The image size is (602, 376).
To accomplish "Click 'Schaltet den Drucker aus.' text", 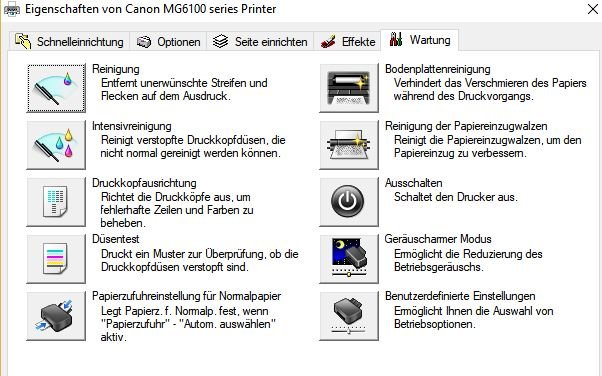I will (x=456, y=197).
